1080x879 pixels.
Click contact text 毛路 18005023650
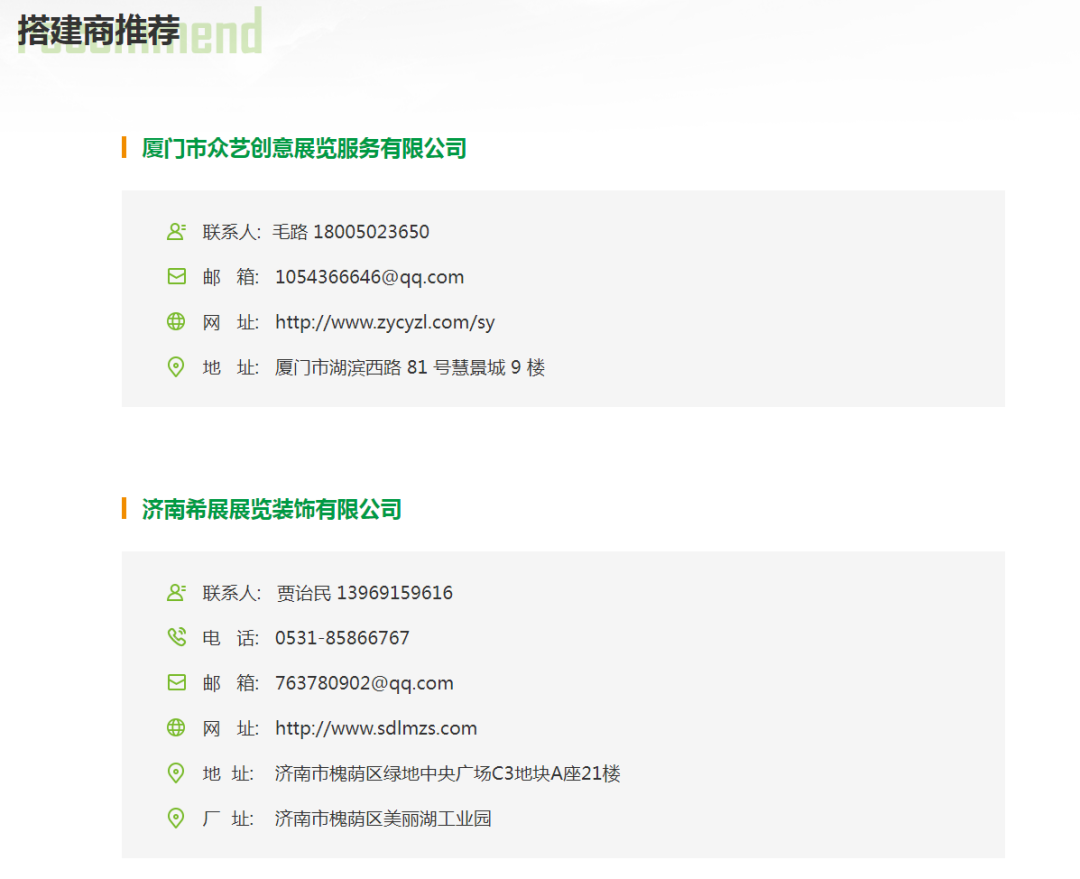point(351,232)
